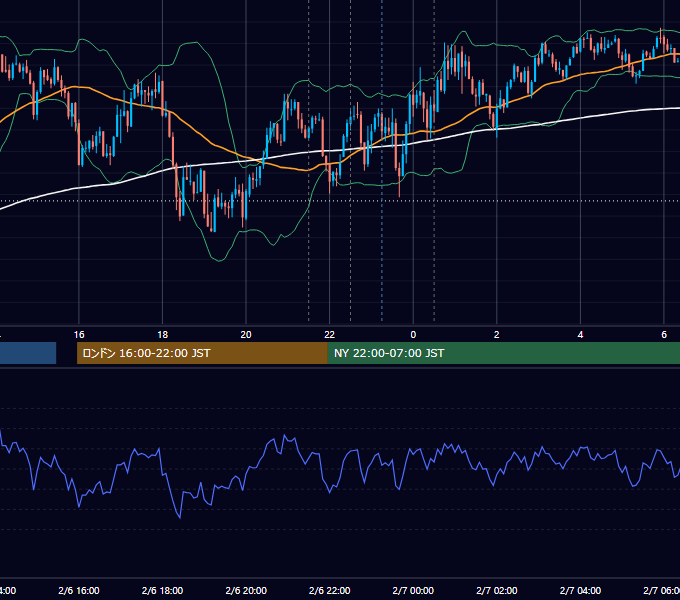Click the "2/7 02:00" label on the oscillator axis
Viewport: 680px width, 600px height.
tap(497, 590)
